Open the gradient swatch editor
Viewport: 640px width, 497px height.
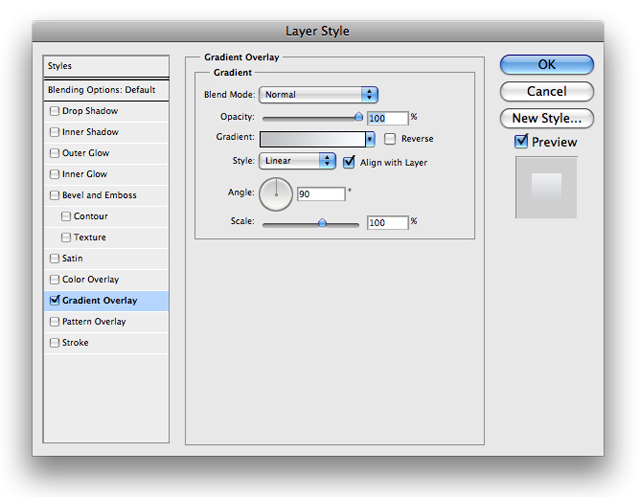click(313, 139)
